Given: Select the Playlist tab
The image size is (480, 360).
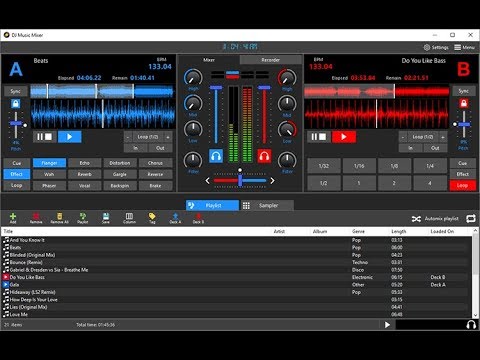Looking at the screenshot, I should 212,205.
